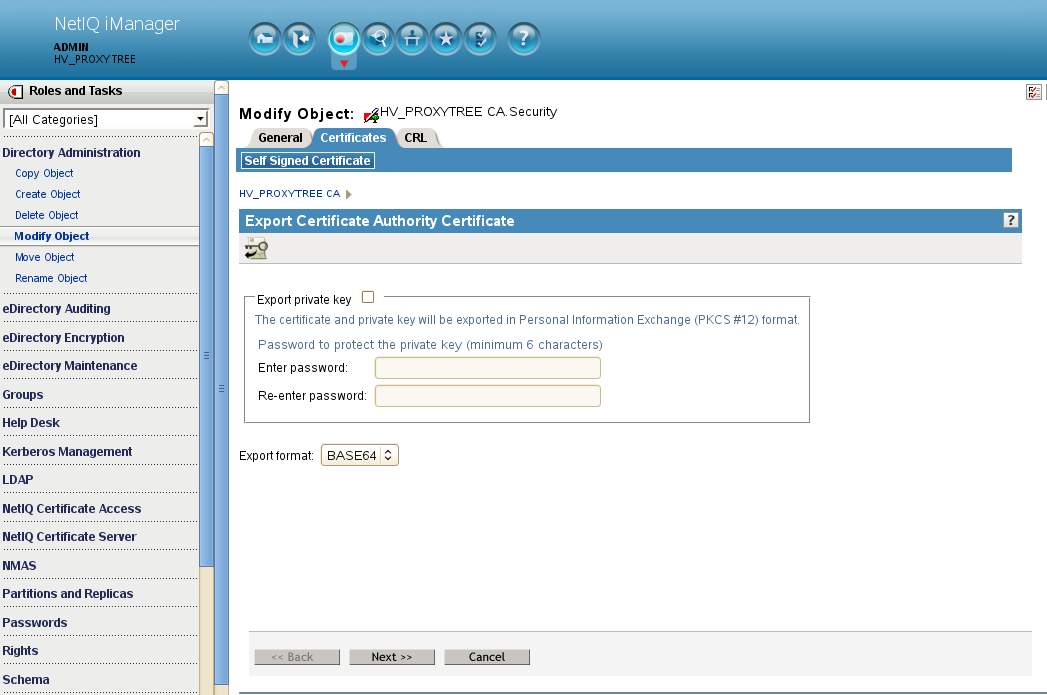Expand the Help Desk category
Screen dimensions: 1047x695
pyautogui.click(x=31, y=423)
